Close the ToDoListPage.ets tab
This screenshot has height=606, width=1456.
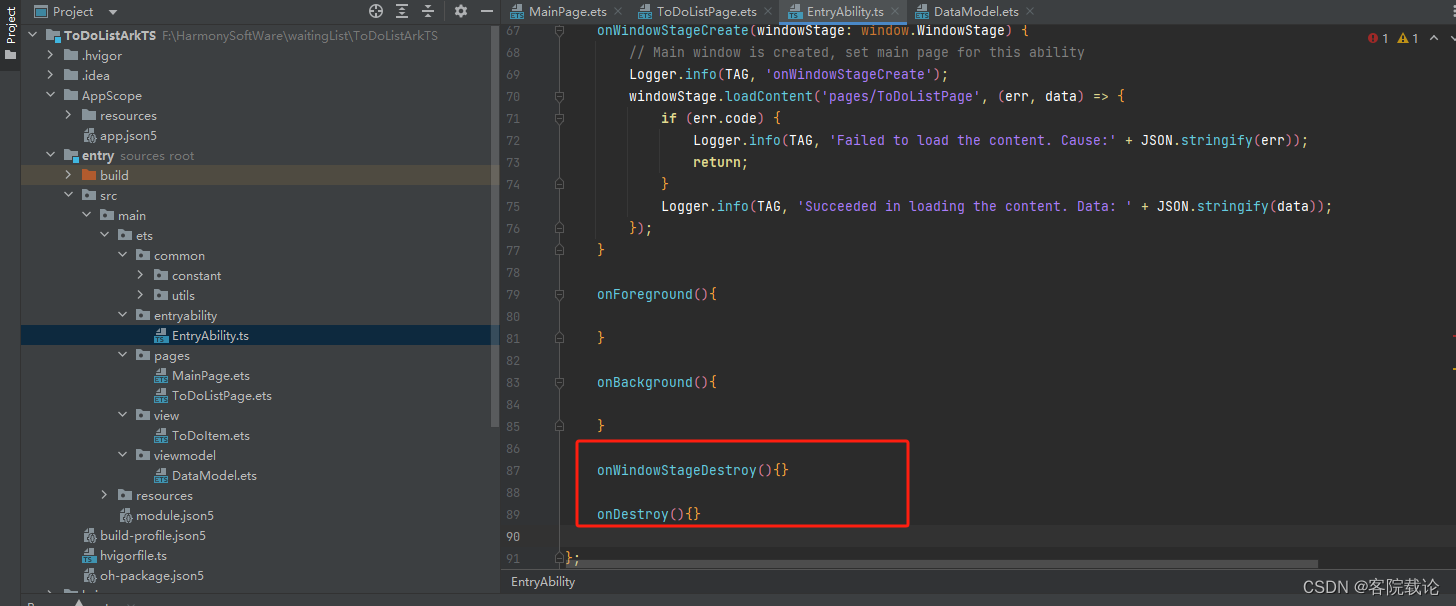pos(768,12)
